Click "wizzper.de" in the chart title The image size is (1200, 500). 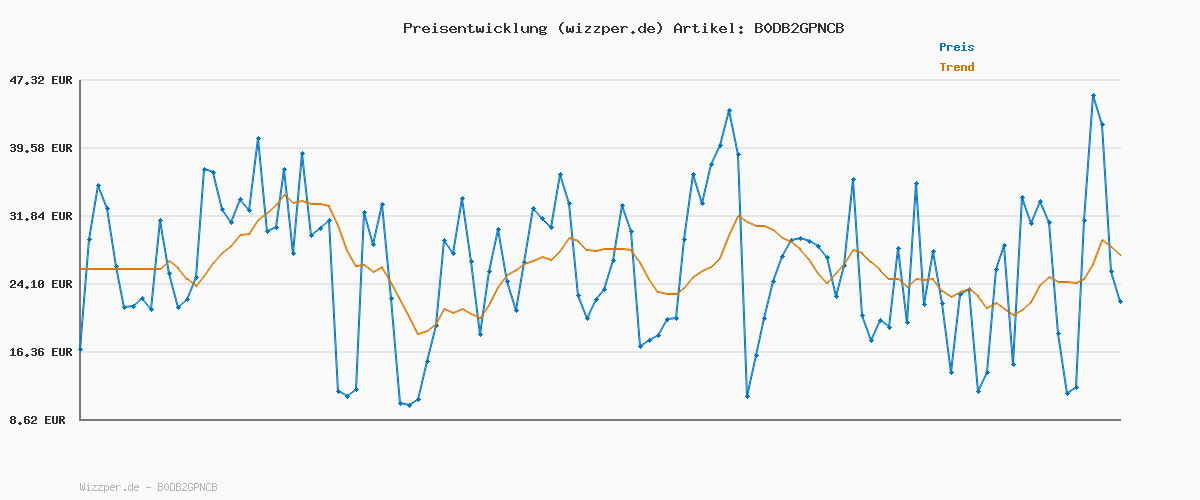point(606,28)
